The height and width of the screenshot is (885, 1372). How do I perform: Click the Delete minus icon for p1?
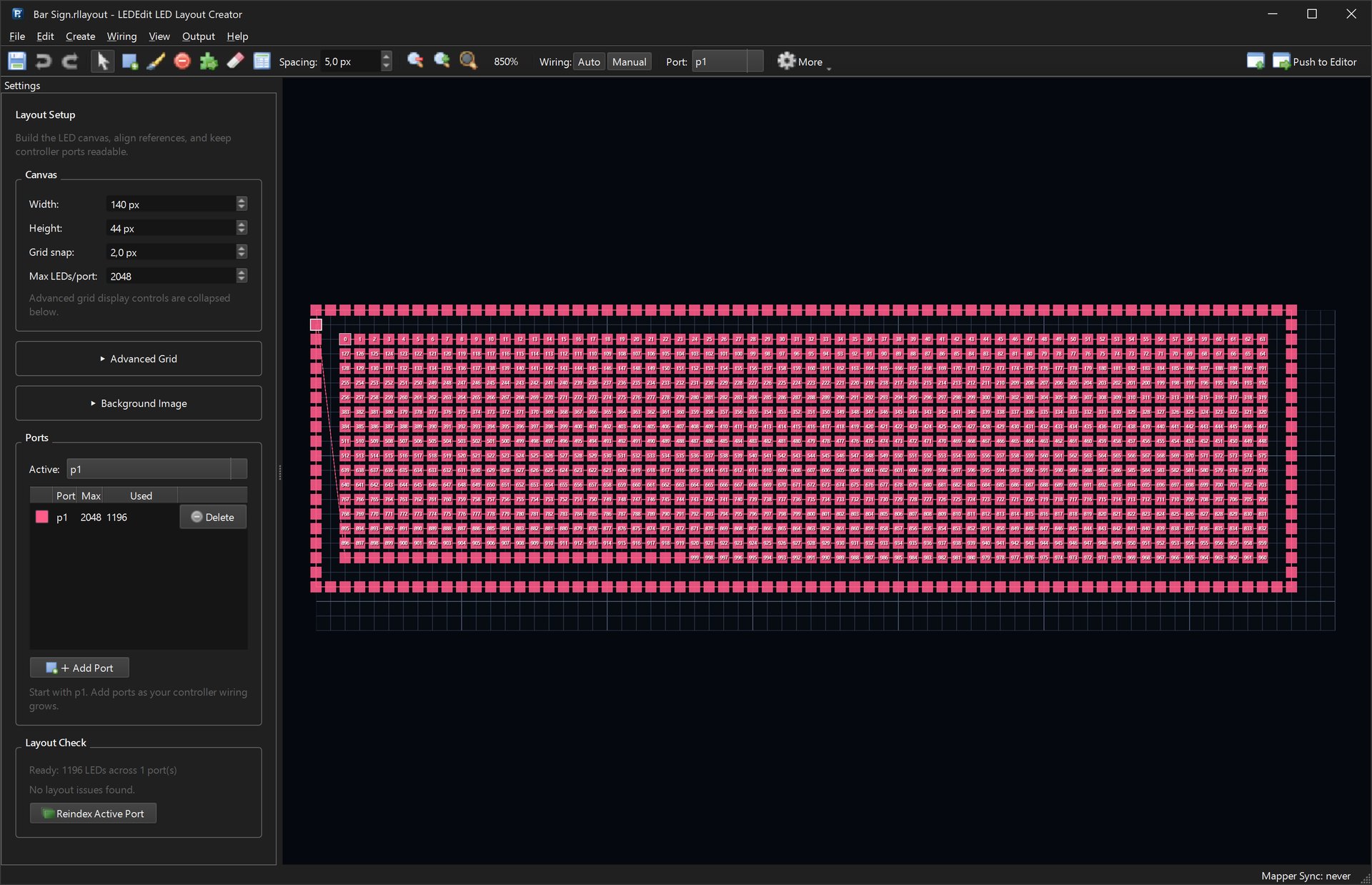(197, 517)
